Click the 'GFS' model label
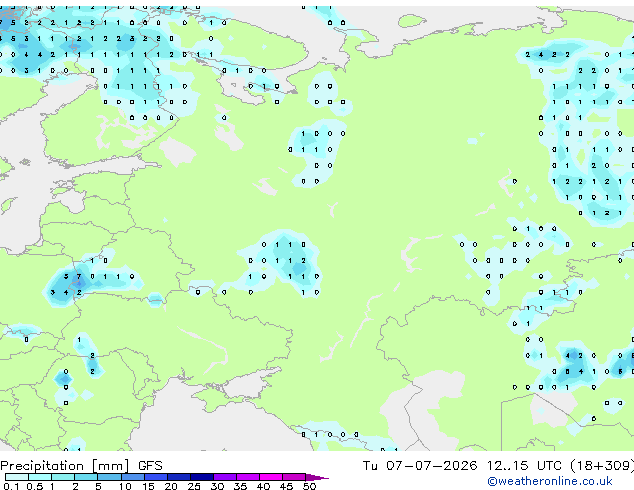Image resolution: width=634 pixels, height=490 pixels. (x=150, y=466)
